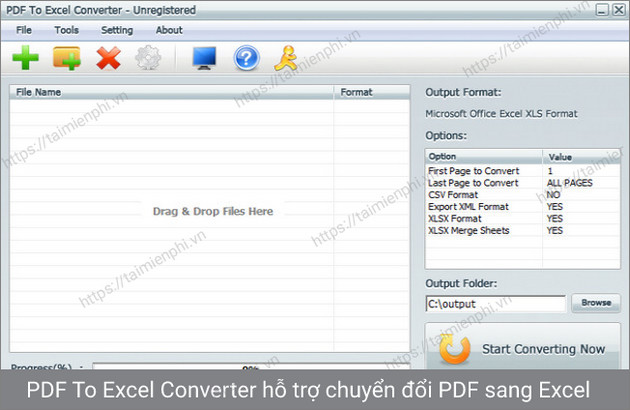This screenshot has height=410, width=630.
Task: Click the green plus Add File icon
Action: click(26, 57)
